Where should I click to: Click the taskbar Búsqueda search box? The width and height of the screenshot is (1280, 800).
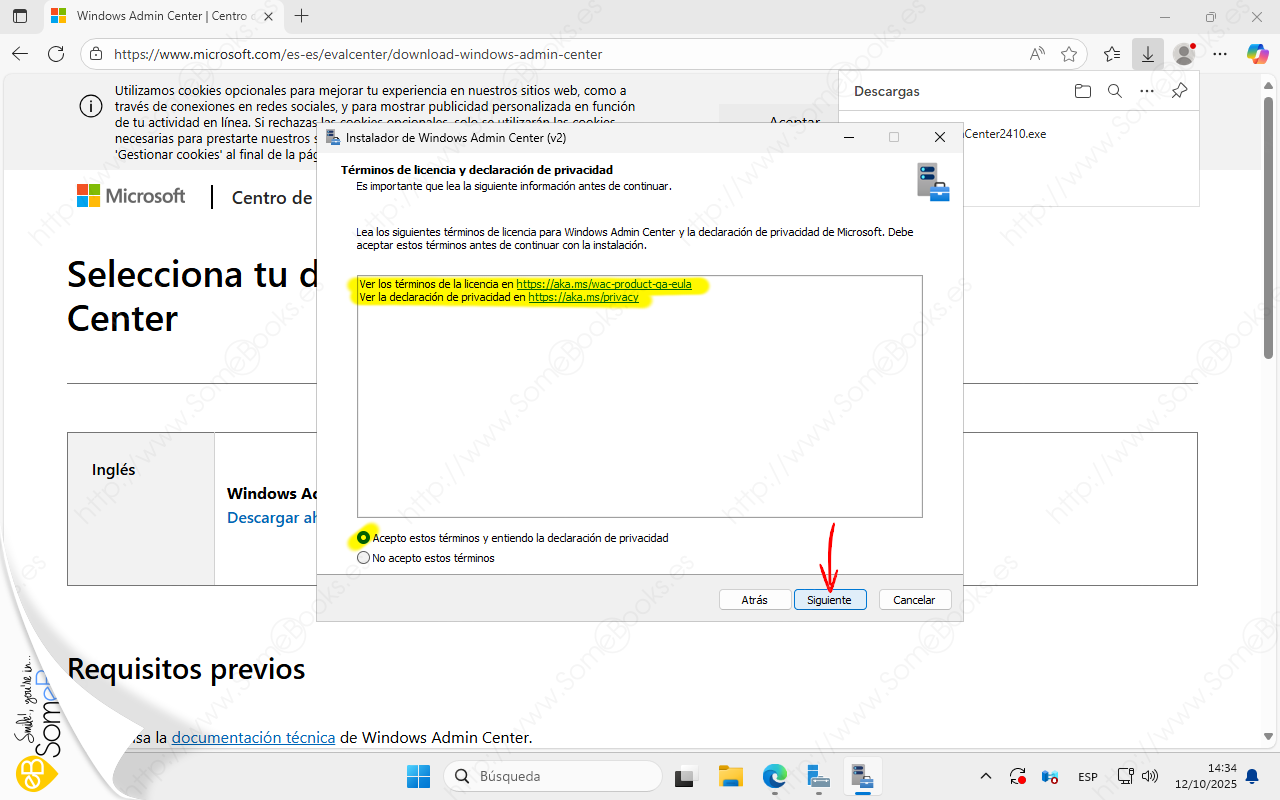coord(552,776)
